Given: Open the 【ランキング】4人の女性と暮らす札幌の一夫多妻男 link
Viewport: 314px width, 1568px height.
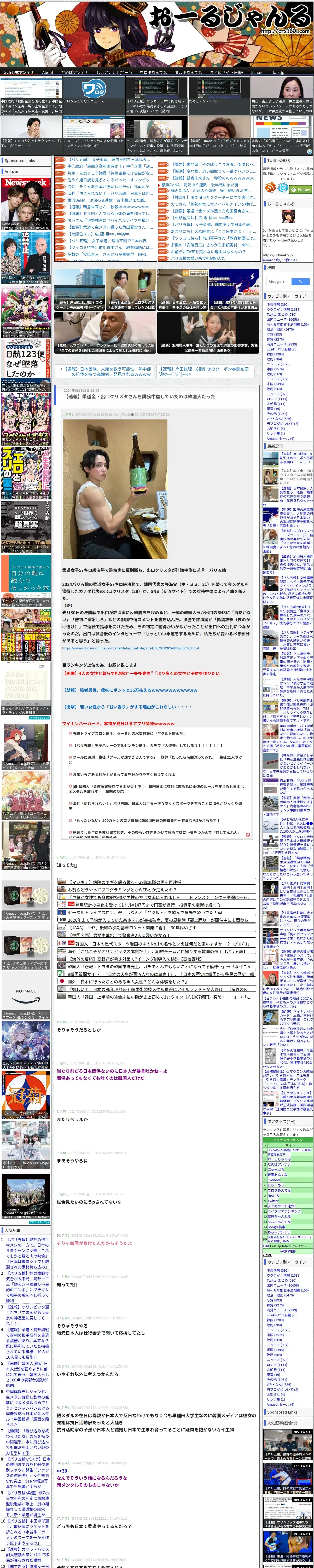Looking at the screenshot, I should pos(142,673).
